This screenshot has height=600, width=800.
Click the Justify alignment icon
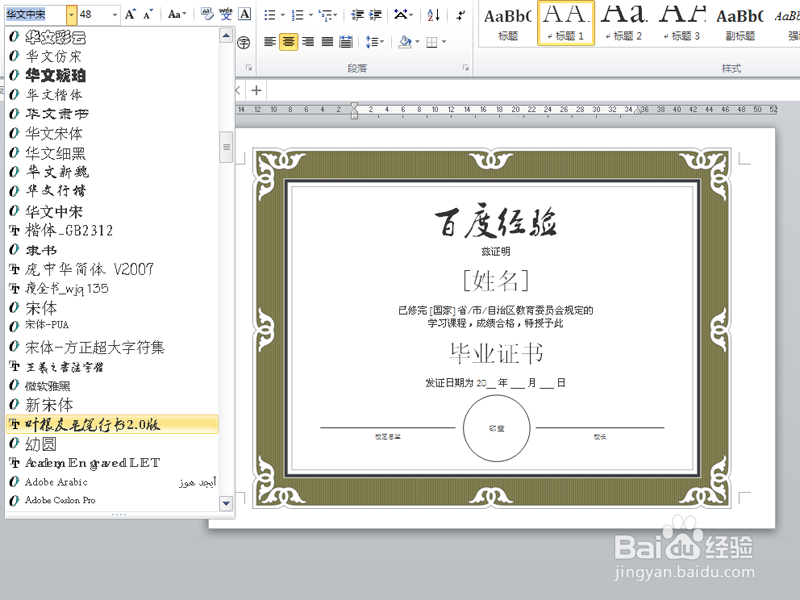pos(327,42)
